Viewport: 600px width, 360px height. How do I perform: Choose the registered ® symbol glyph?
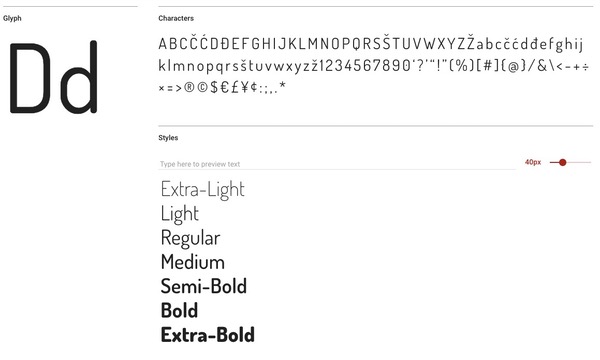[x=189, y=88]
